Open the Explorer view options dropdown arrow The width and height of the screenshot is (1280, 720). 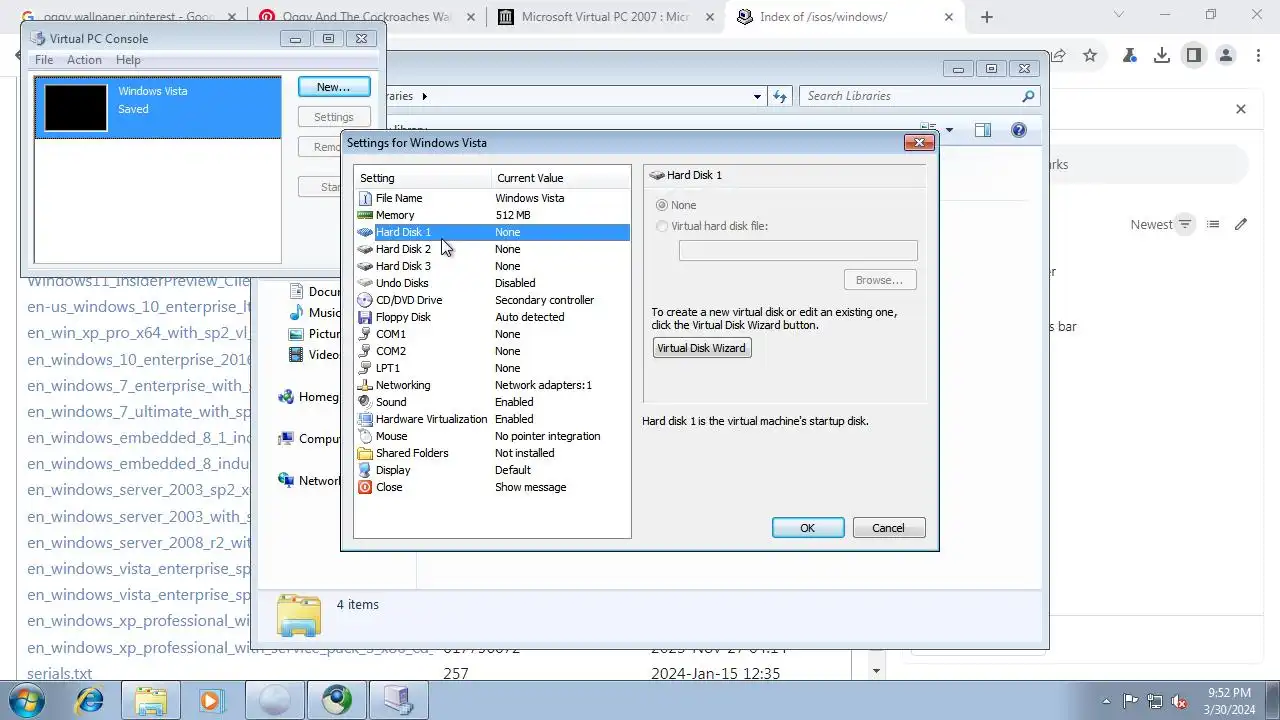click(949, 130)
